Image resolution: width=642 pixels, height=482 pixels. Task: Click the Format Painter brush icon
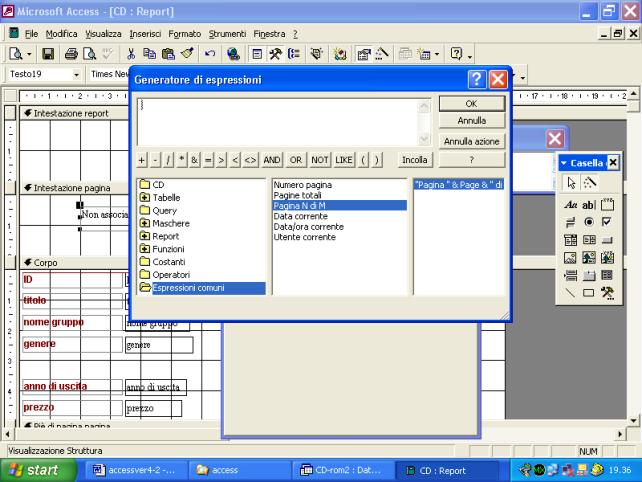[x=187, y=54]
